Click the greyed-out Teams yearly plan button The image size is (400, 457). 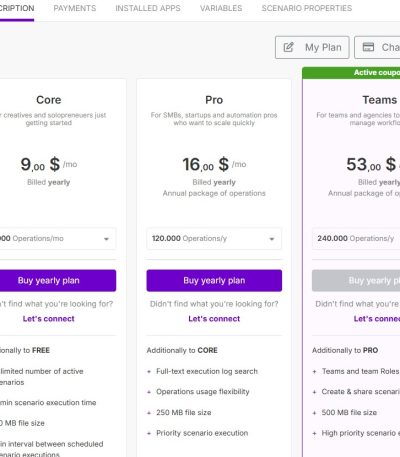pyautogui.click(x=356, y=281)
